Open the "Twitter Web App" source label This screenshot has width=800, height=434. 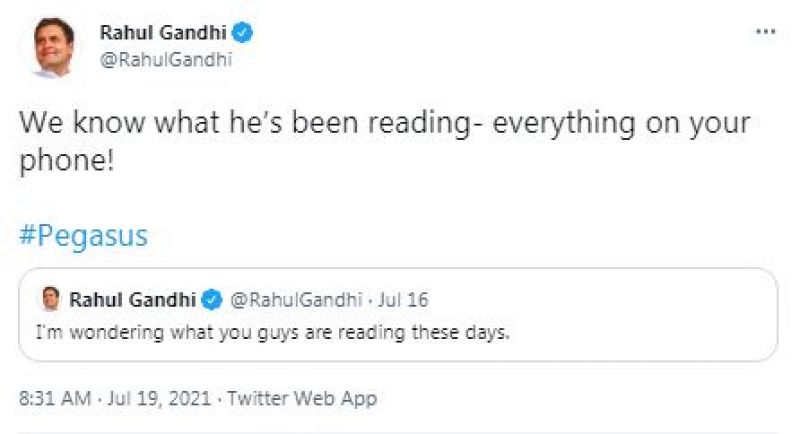pos(302,398)
